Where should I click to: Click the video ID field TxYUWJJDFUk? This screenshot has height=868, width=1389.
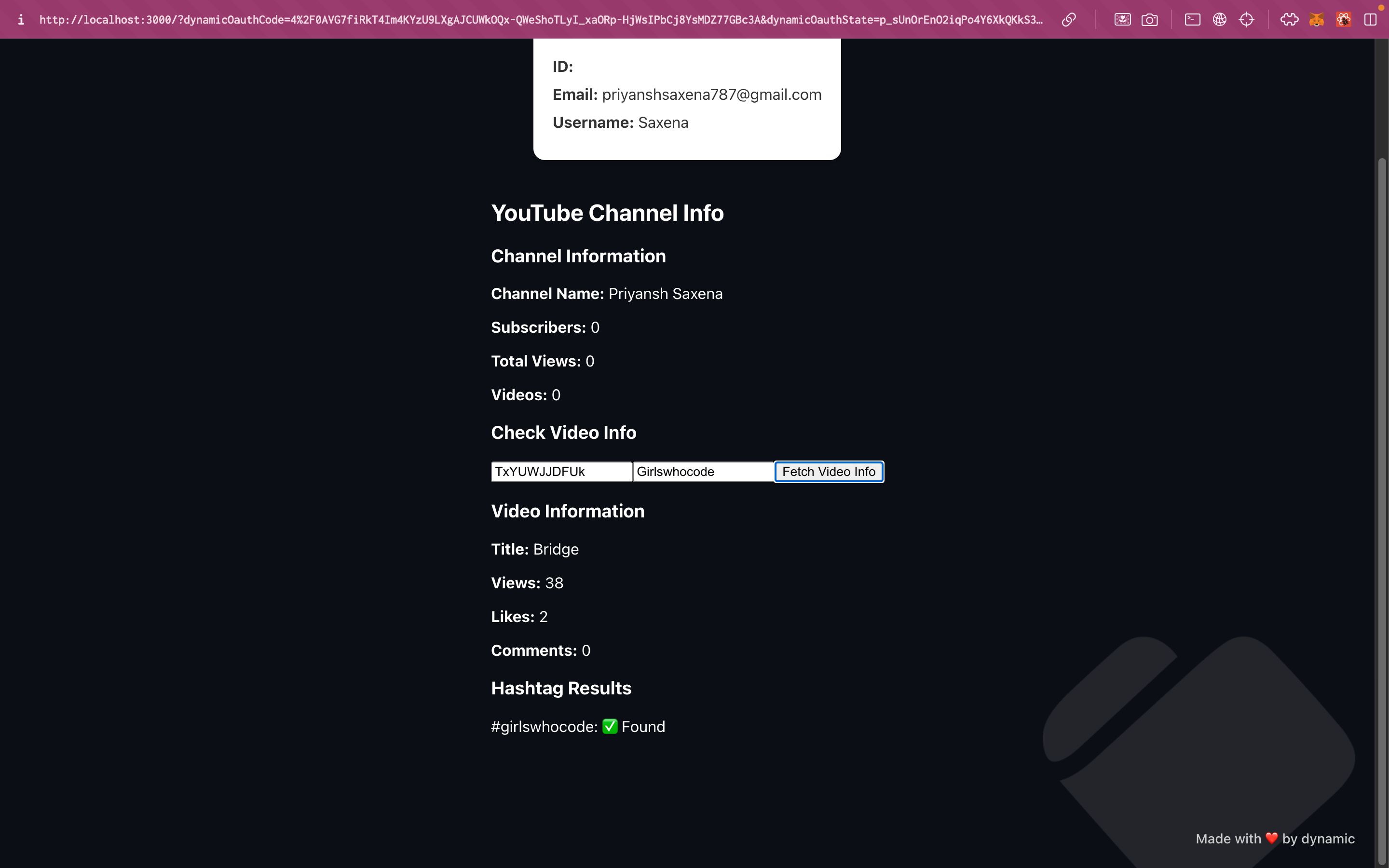[x=561, y=472]
